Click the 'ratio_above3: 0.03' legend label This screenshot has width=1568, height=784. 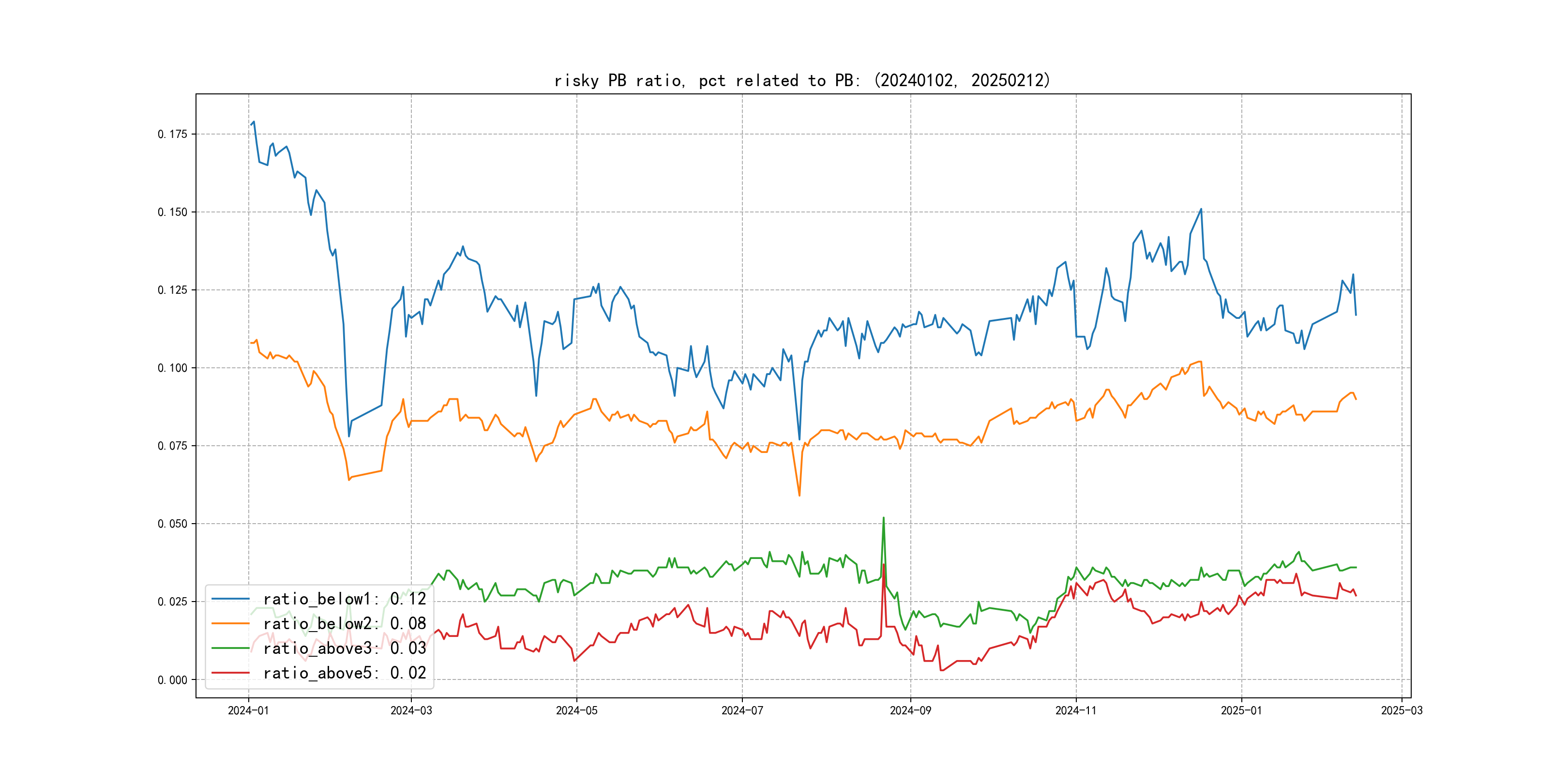(x=345, y=648)
